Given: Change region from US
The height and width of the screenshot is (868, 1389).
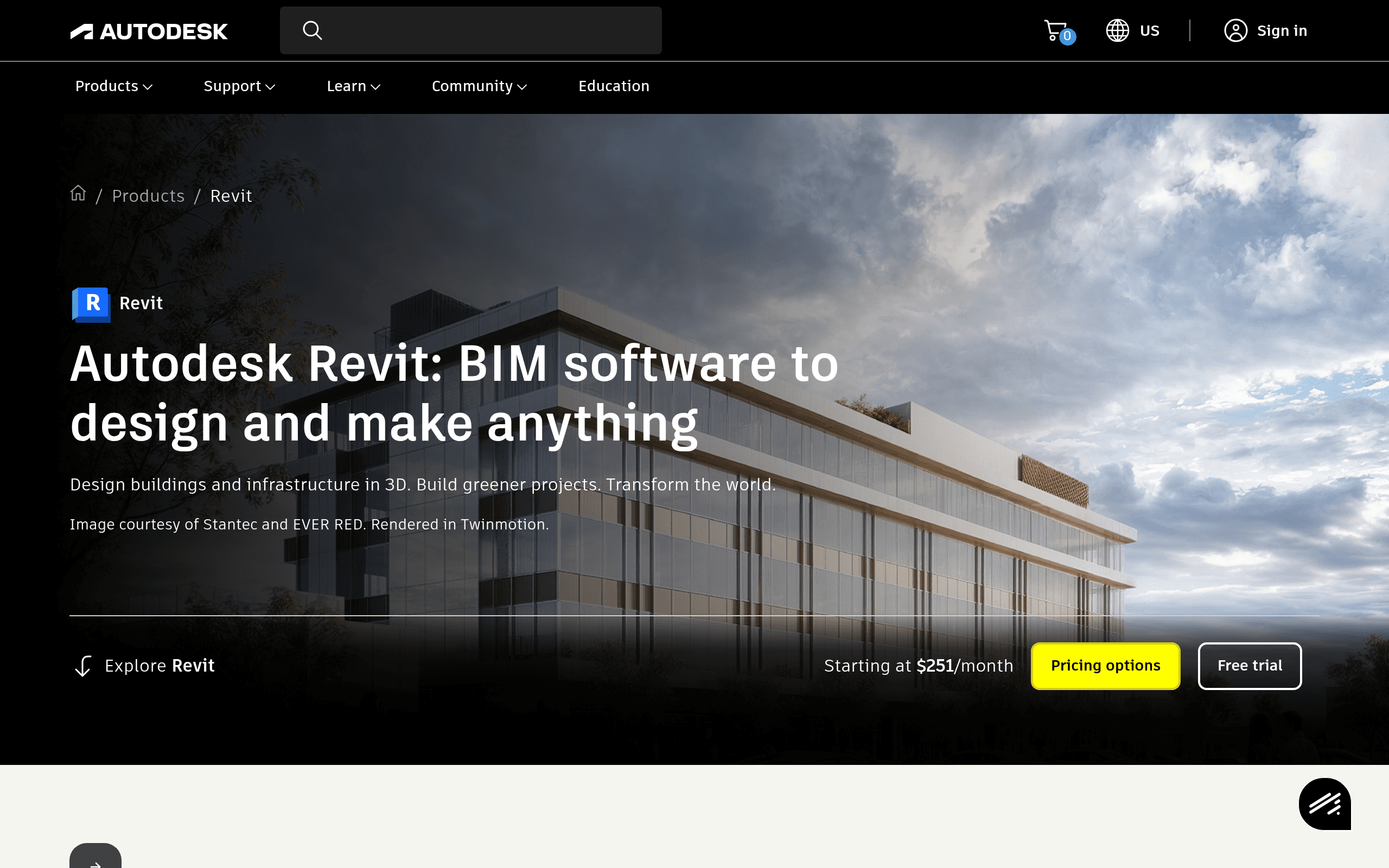Looking at the screenshot, I should coord(1149,30).
